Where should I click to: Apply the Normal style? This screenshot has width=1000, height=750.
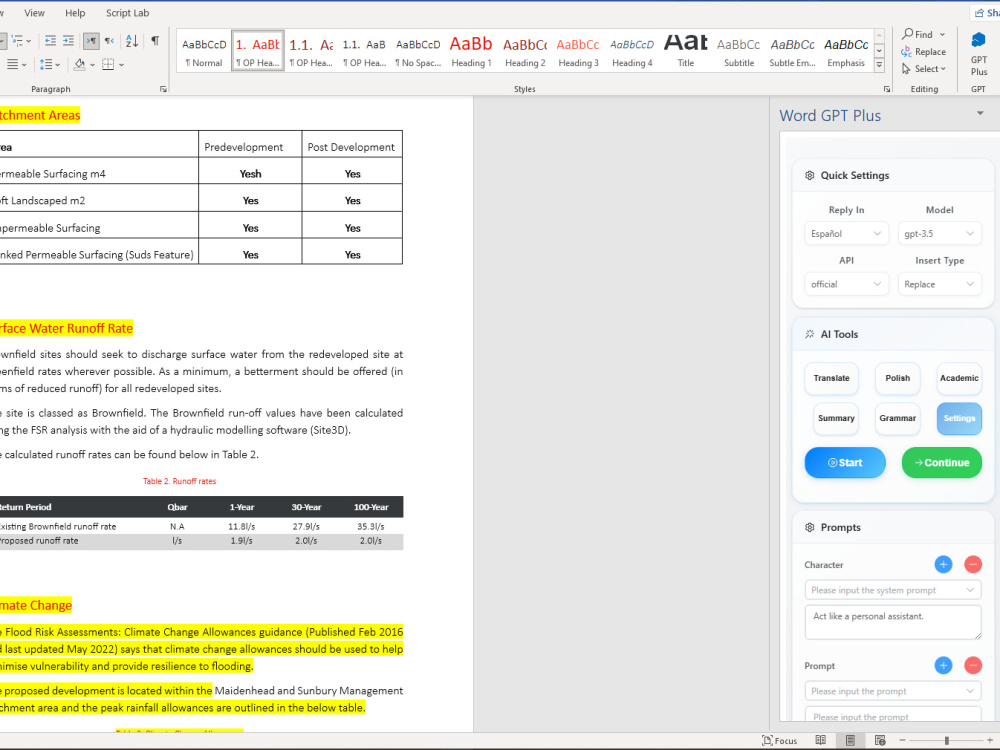click(204, 51)
